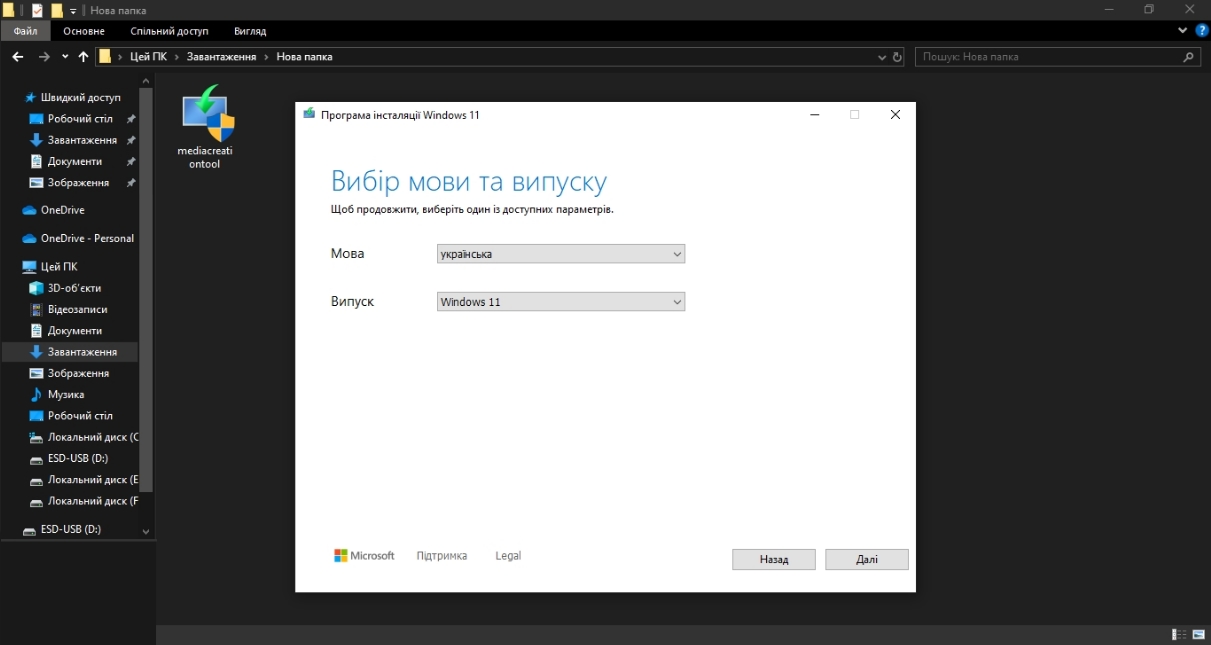The height and width of the screenshot is (645, 1211).
Task: Expand the address bar history dropdown
Action: click(x=882, y=57)
